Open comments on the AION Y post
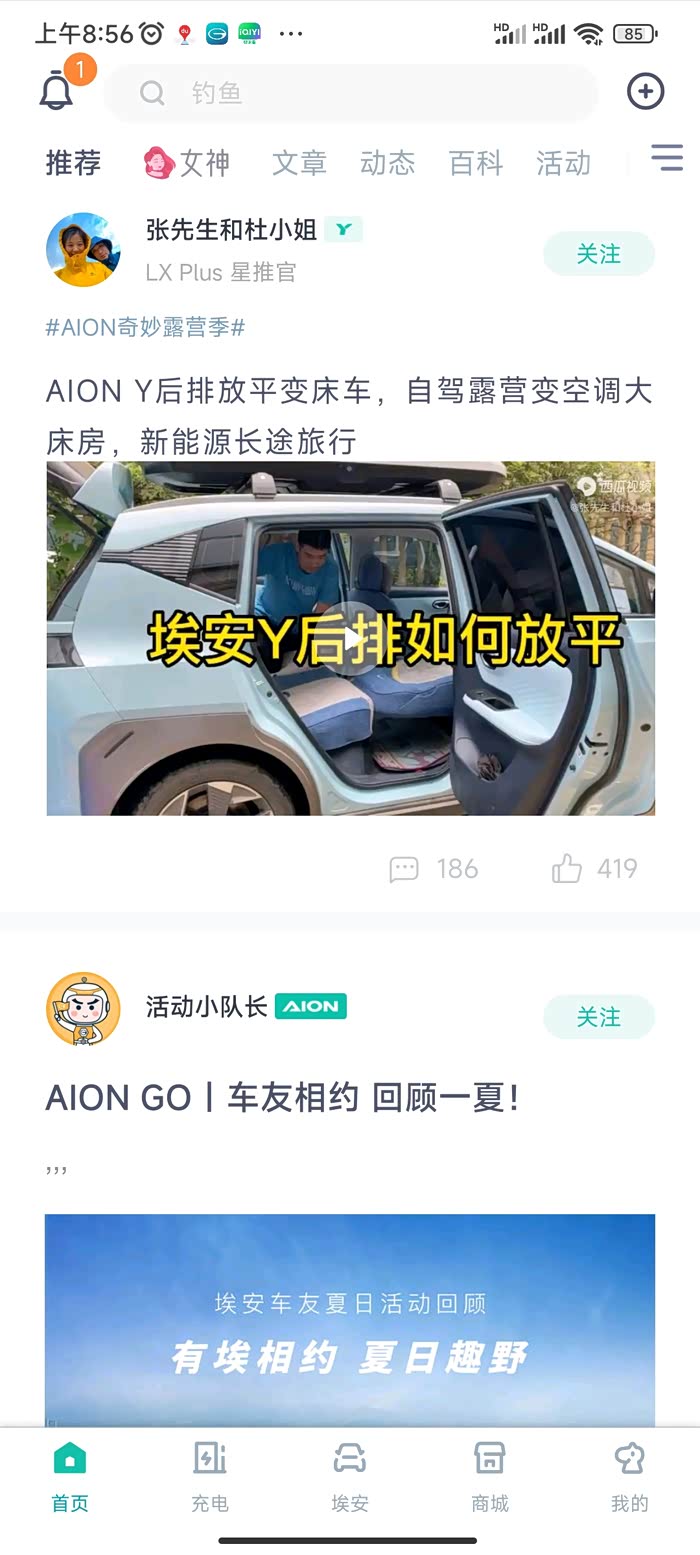This screenshot has height=1555, width=700. (433, 868)
